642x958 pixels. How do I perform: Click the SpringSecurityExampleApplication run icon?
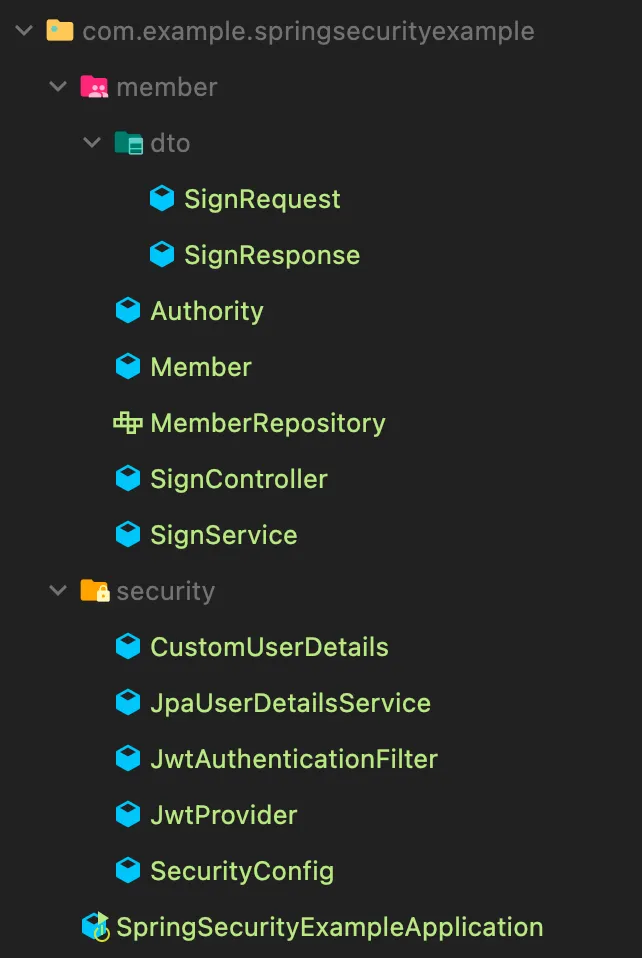coord(95,927)
